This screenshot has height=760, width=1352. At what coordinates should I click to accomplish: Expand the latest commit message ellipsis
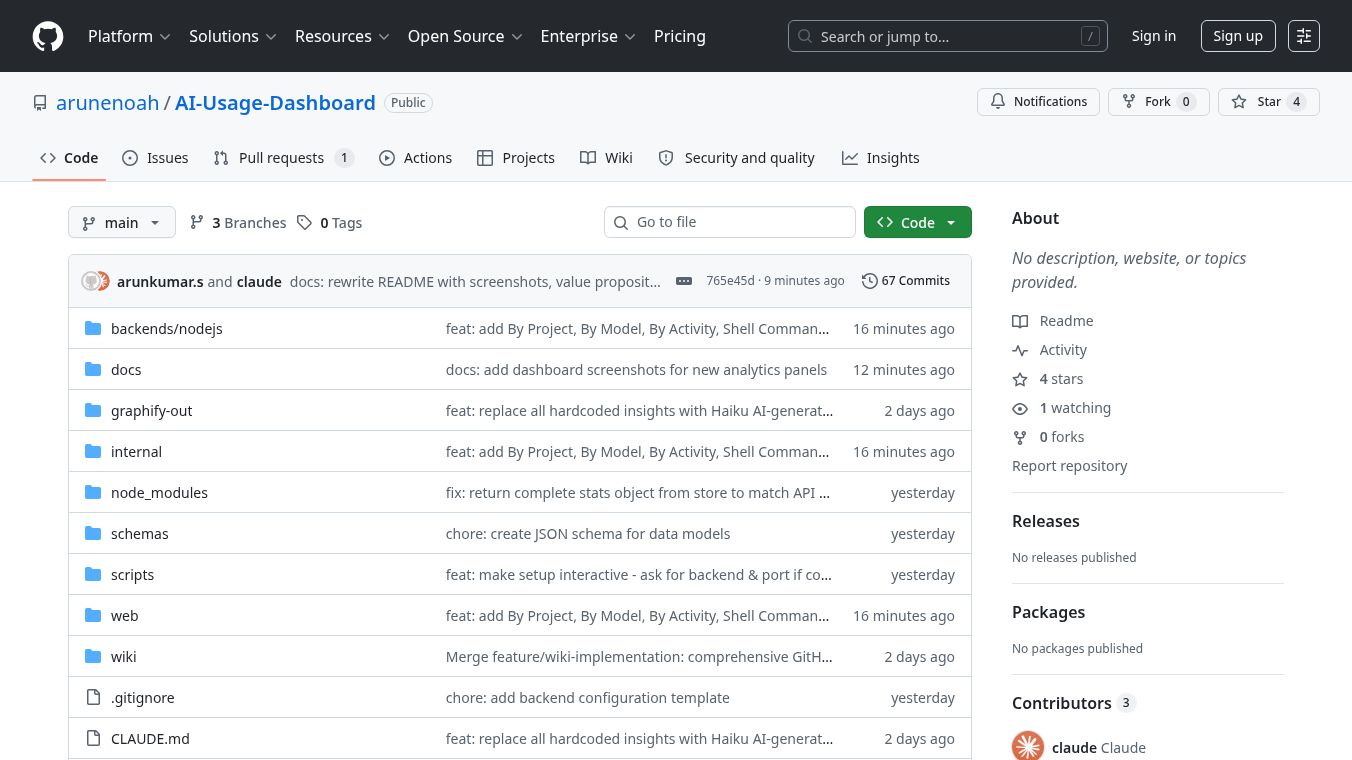pyautogui.click(x=684, y=281)
